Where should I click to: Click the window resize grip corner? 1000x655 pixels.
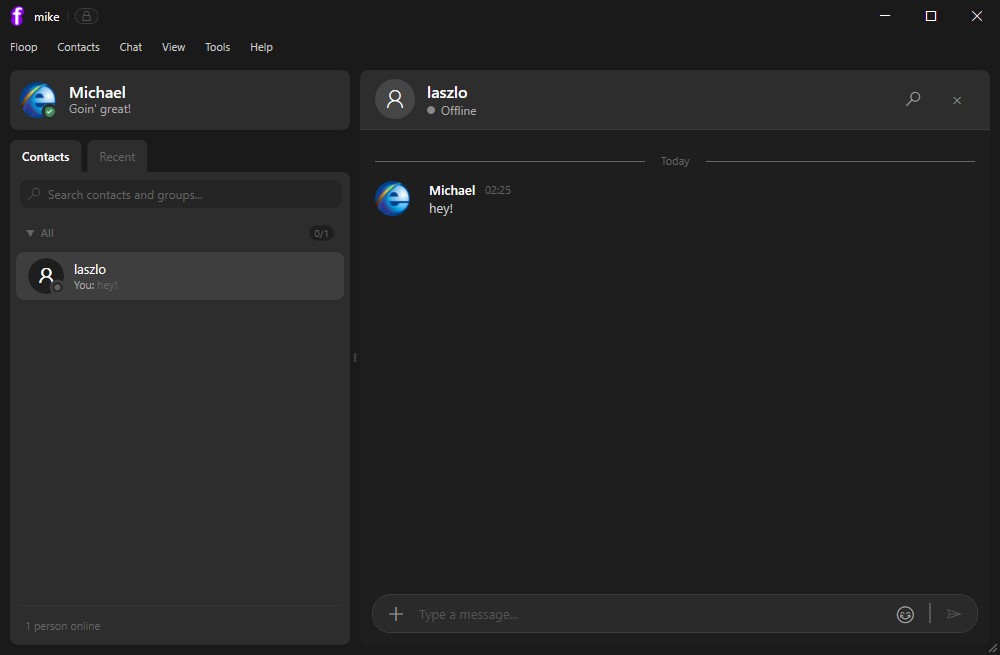(993, 648)
